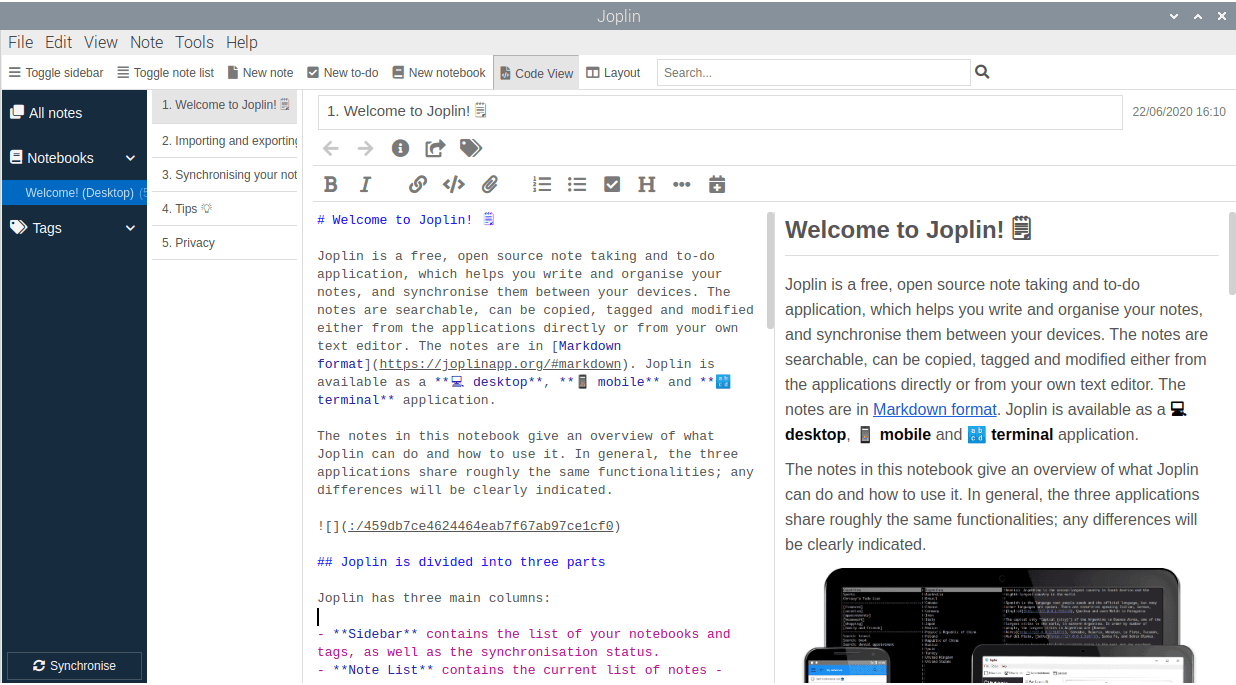Open note properties info icon
This screenshot has width=1236, height=685.
pos(400,148)
